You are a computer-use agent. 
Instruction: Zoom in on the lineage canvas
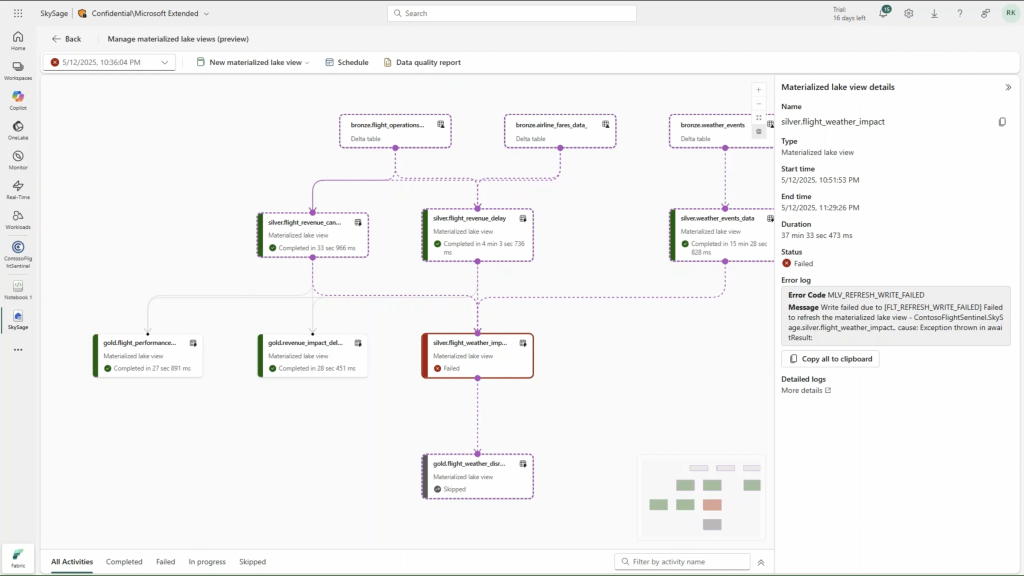tap(758, 90)
